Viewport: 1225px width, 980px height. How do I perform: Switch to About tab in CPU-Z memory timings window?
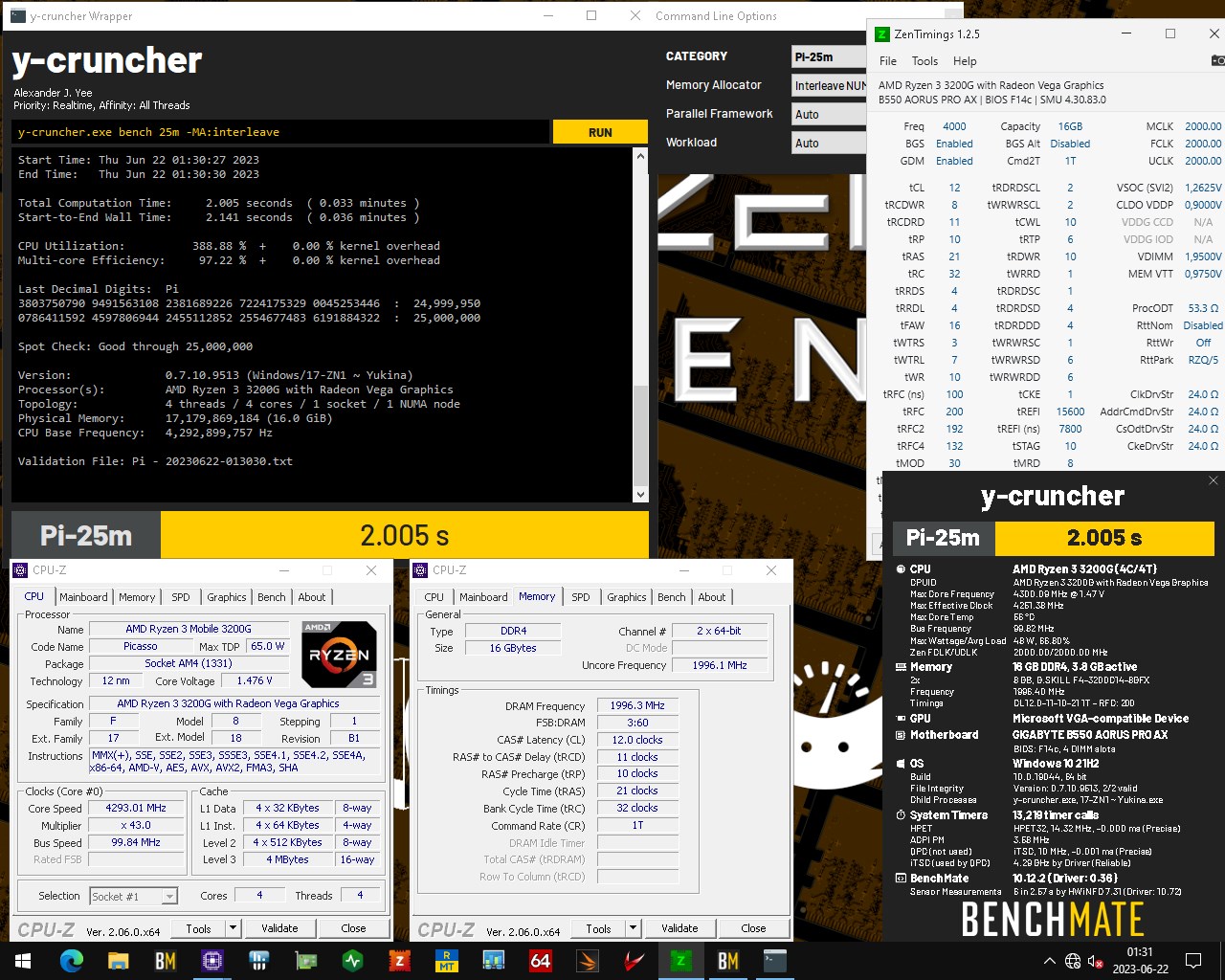[712, 597]
